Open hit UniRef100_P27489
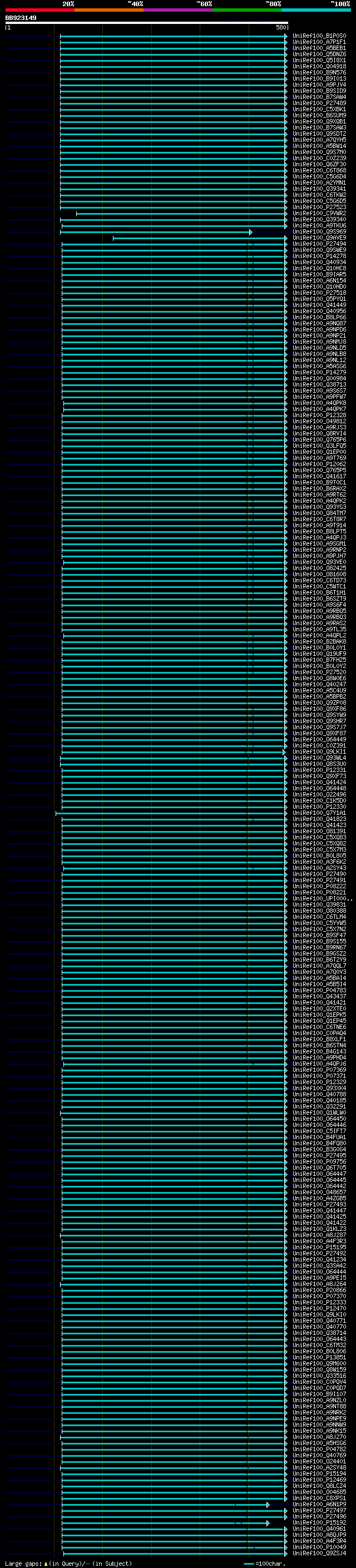 319,103
